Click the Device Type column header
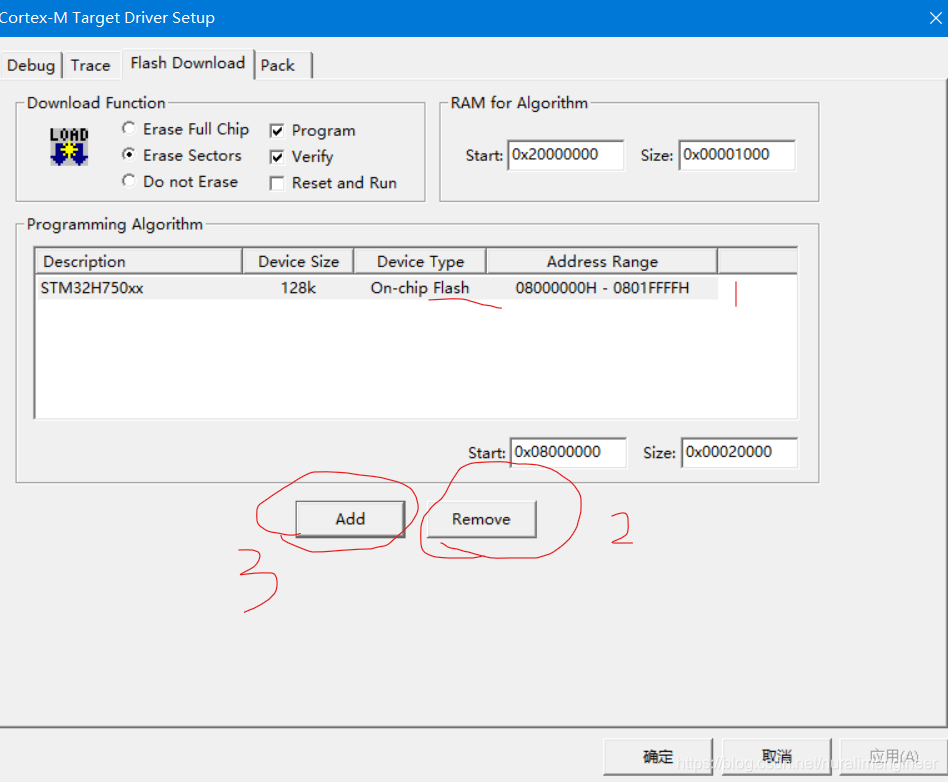948x782 pixels. tap(420, 261)
